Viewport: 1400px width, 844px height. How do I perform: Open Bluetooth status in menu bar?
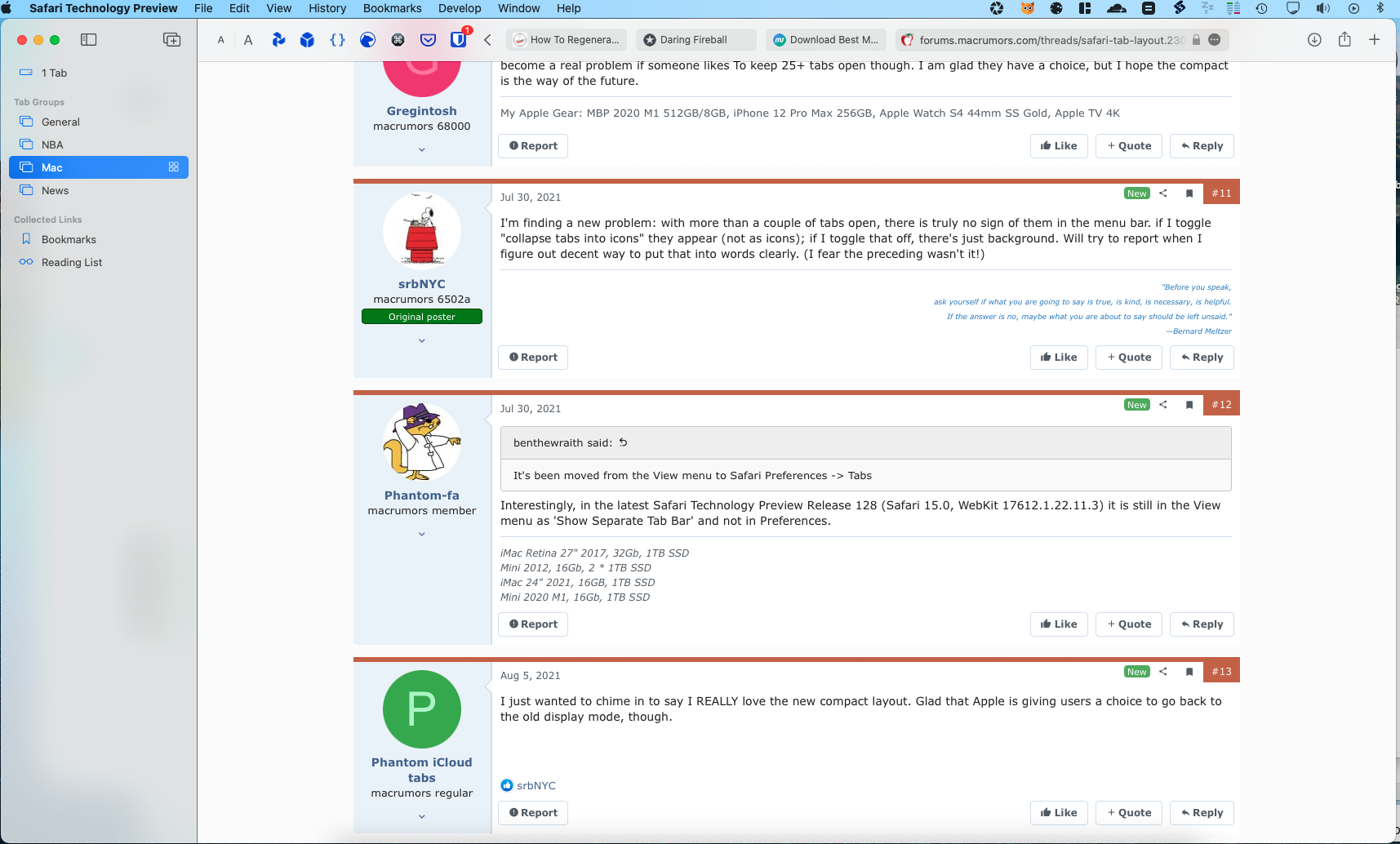click(1380, 8)
